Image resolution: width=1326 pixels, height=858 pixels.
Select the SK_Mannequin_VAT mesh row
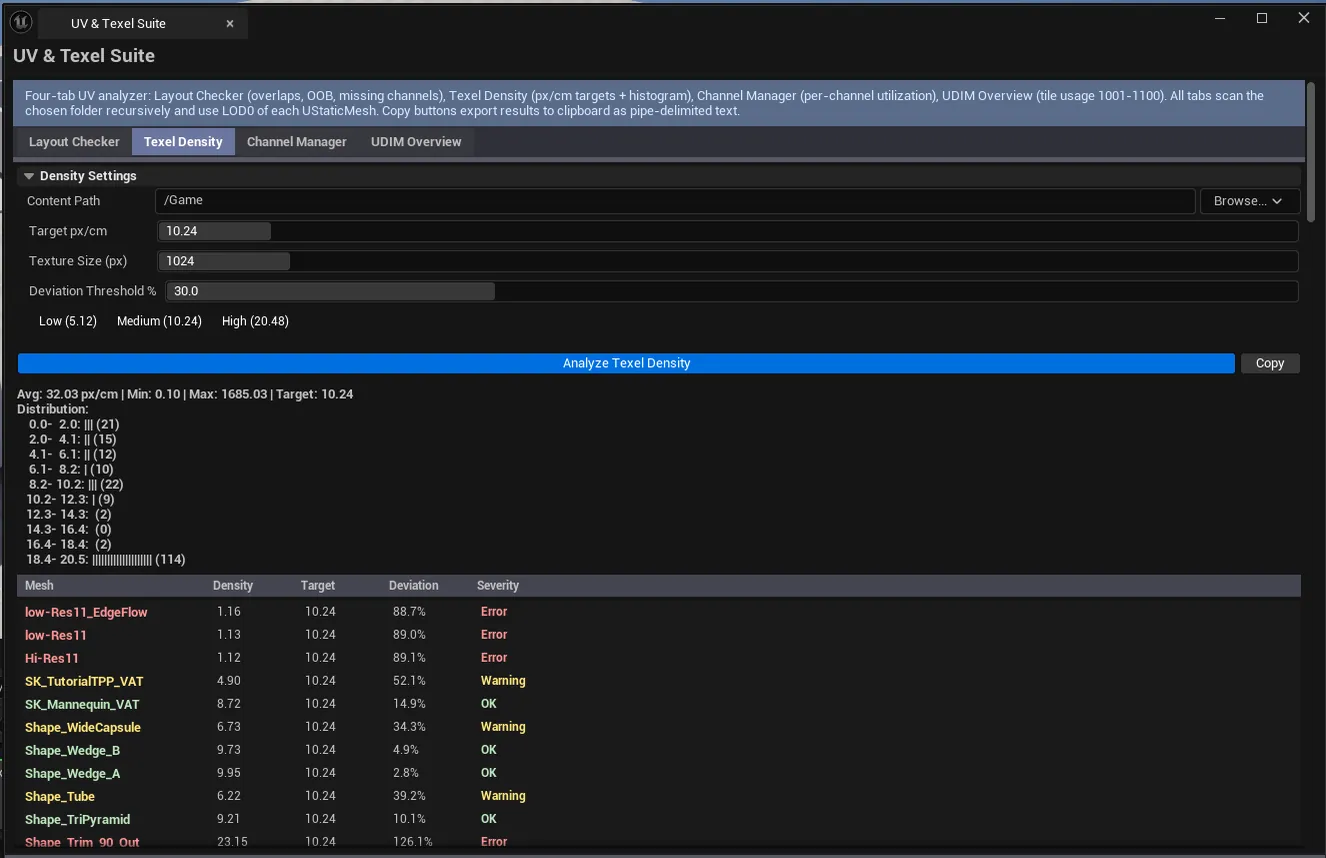click(659, 704)
